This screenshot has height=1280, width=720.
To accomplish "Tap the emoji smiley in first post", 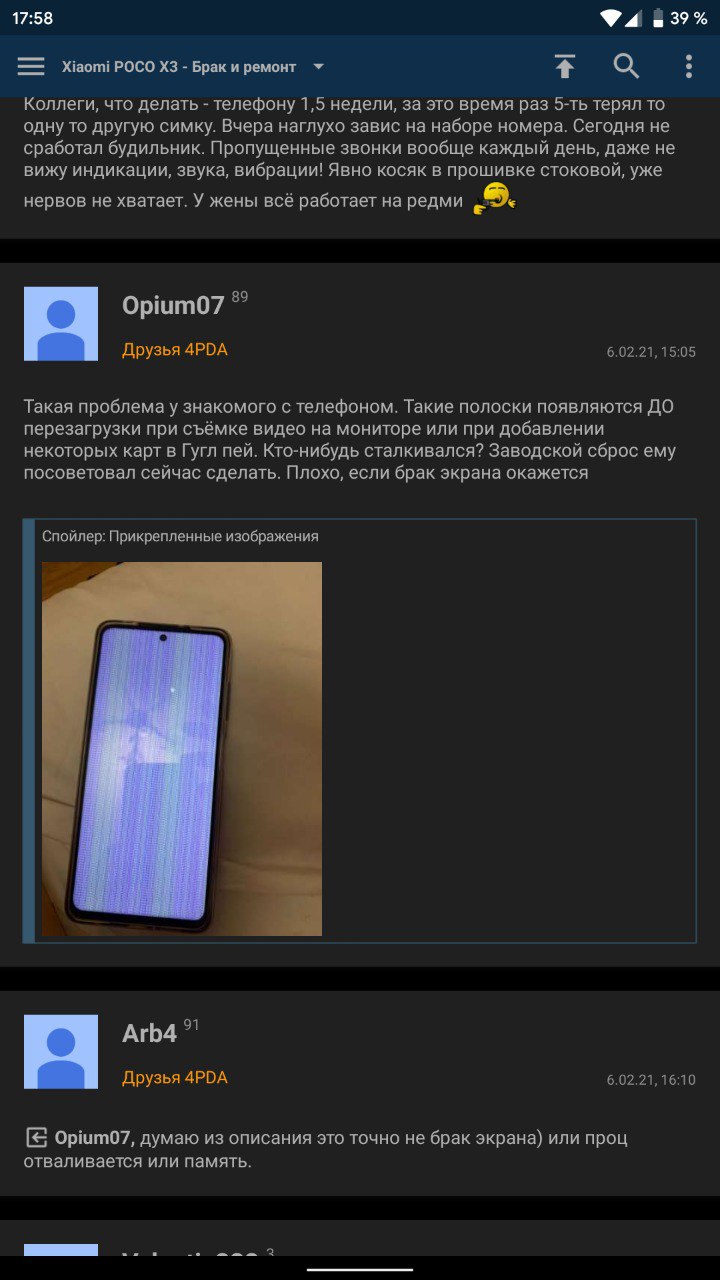I will 494,199.
